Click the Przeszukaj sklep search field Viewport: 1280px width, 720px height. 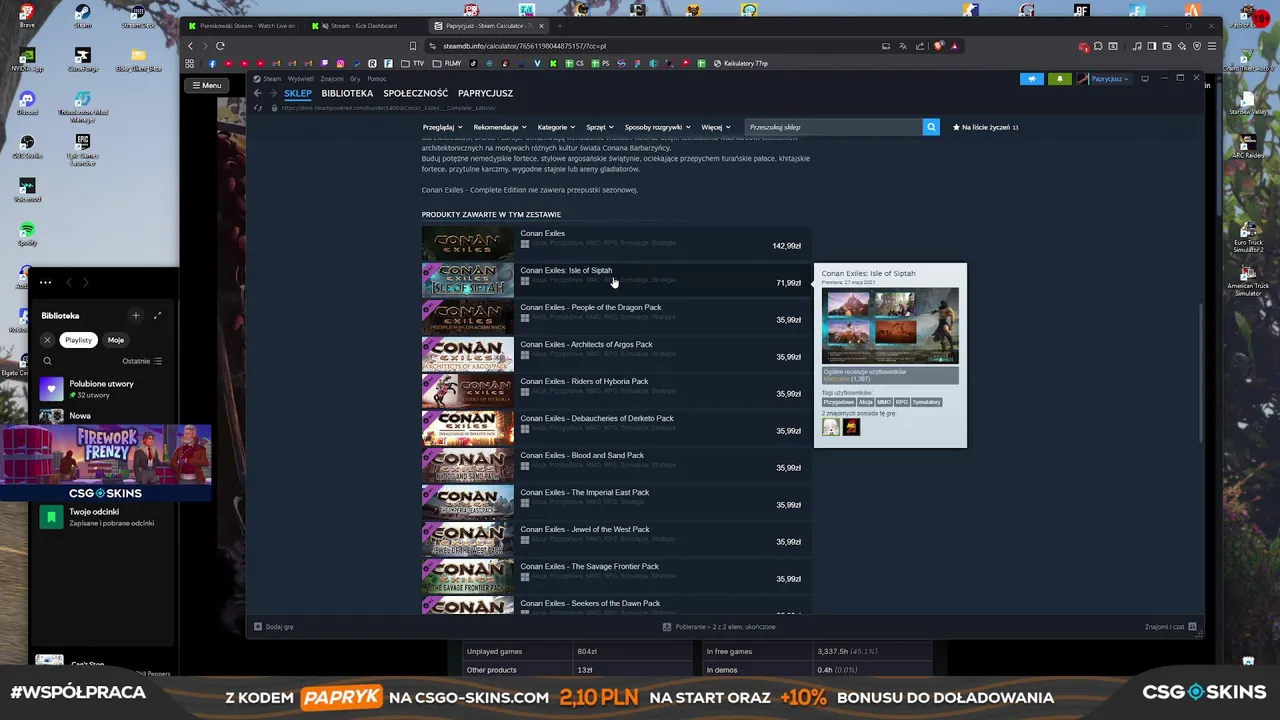pyautogui.click(x=834, y=127)
